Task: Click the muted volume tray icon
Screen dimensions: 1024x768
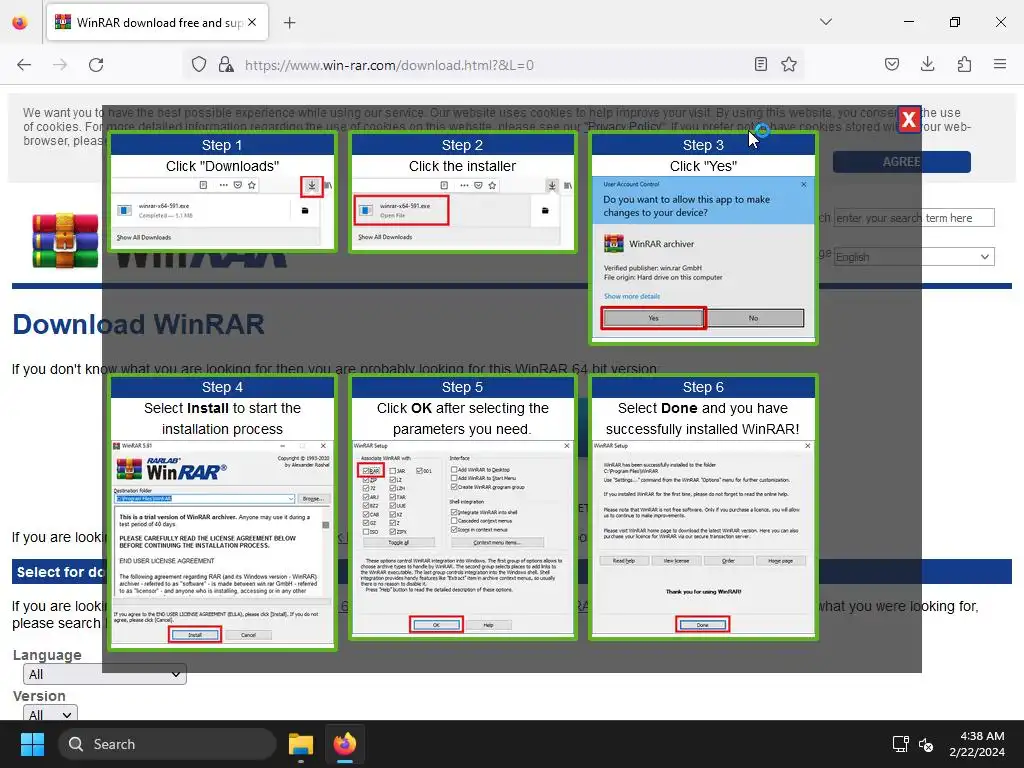Action: [926, 744]
